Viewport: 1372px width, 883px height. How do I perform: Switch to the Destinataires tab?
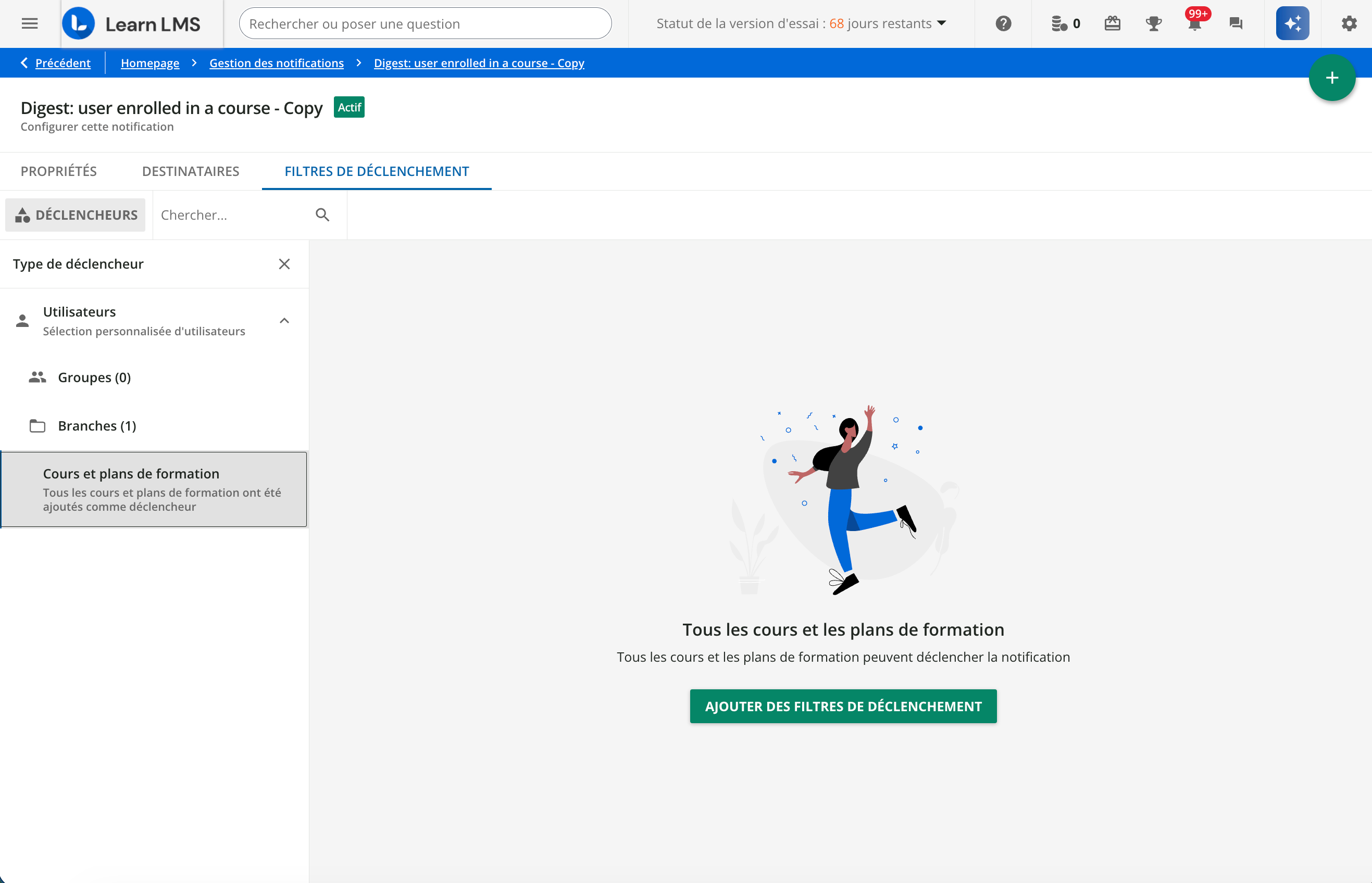191,171
